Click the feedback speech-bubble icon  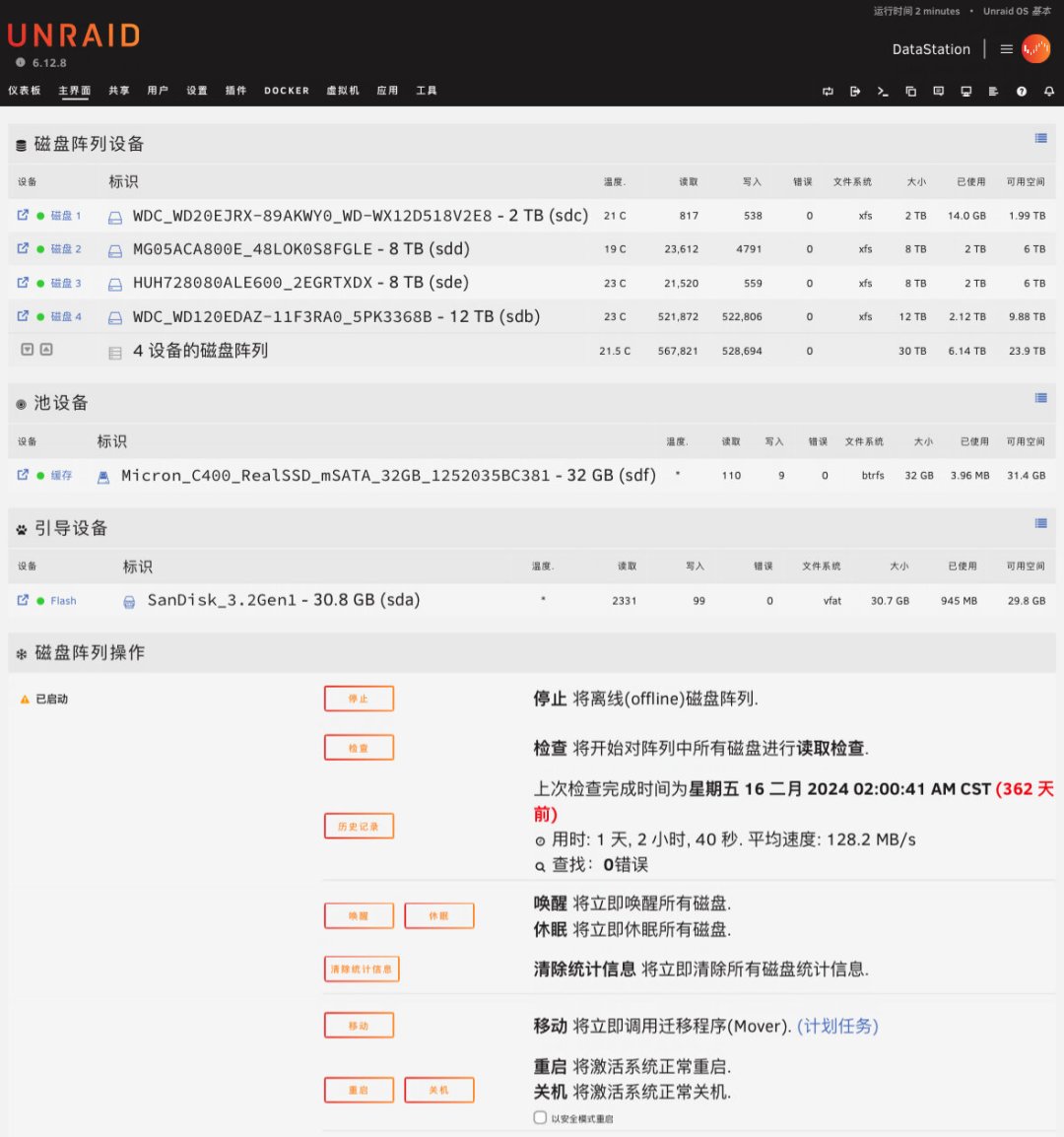(939, 92)
